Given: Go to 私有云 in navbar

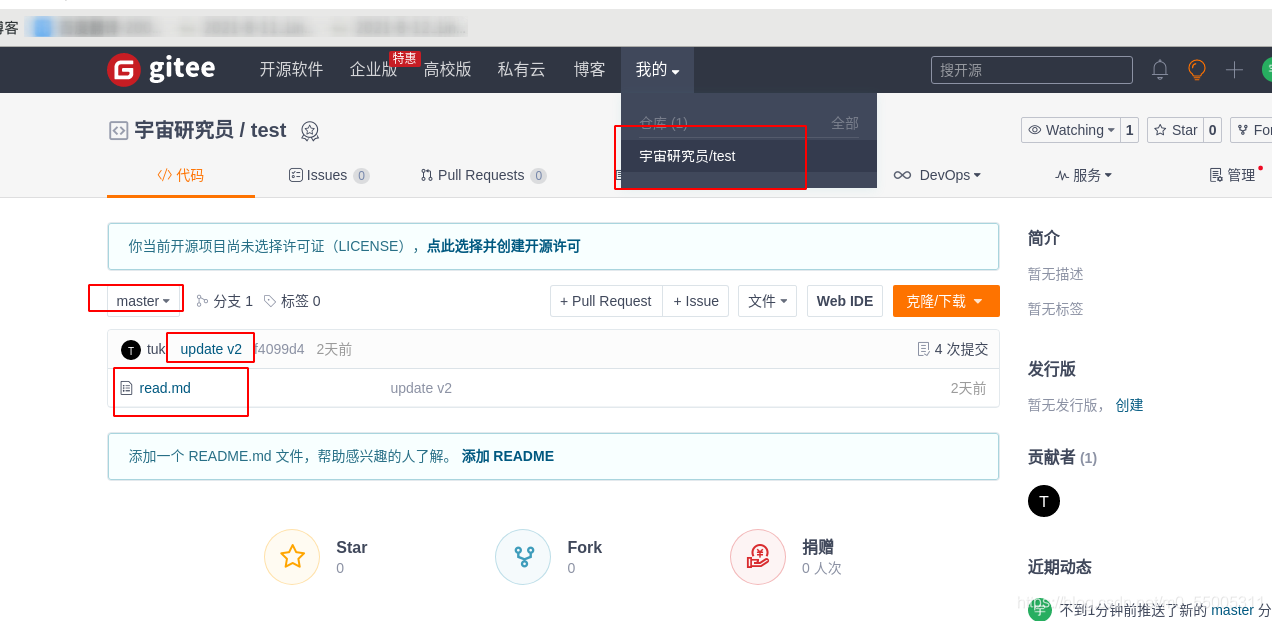Looking at the screenshot, I should tap(522, 70).
